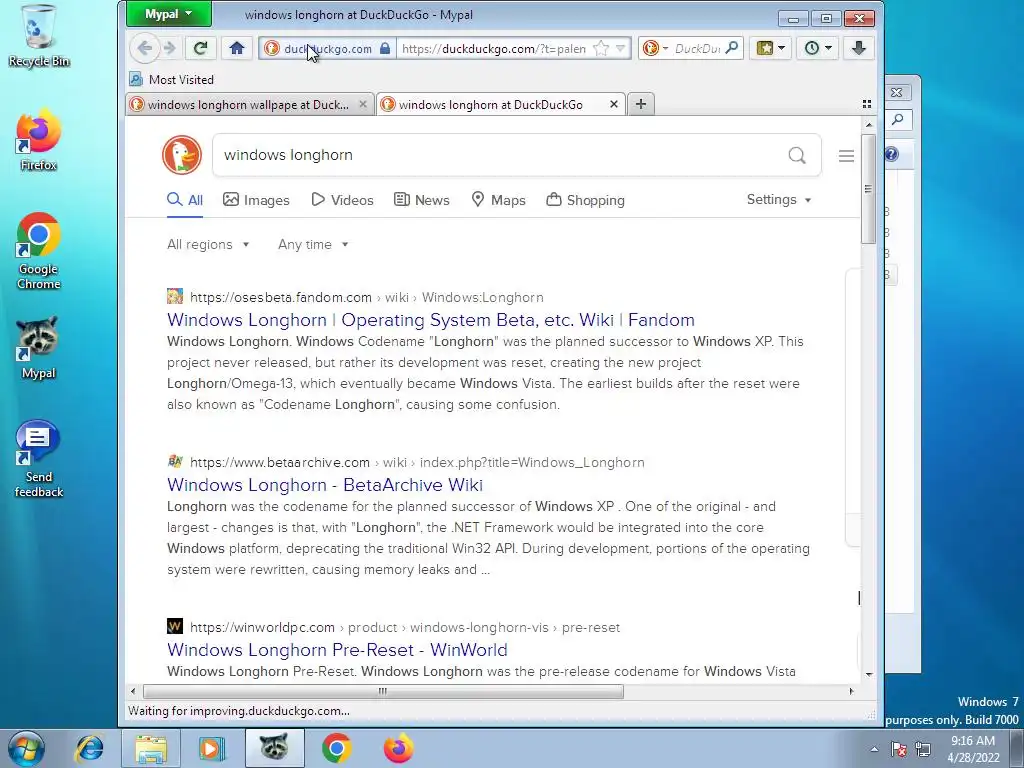Switch to News results
The image size is (1024, 768).
pyautogui.click(x=422, y=200)
